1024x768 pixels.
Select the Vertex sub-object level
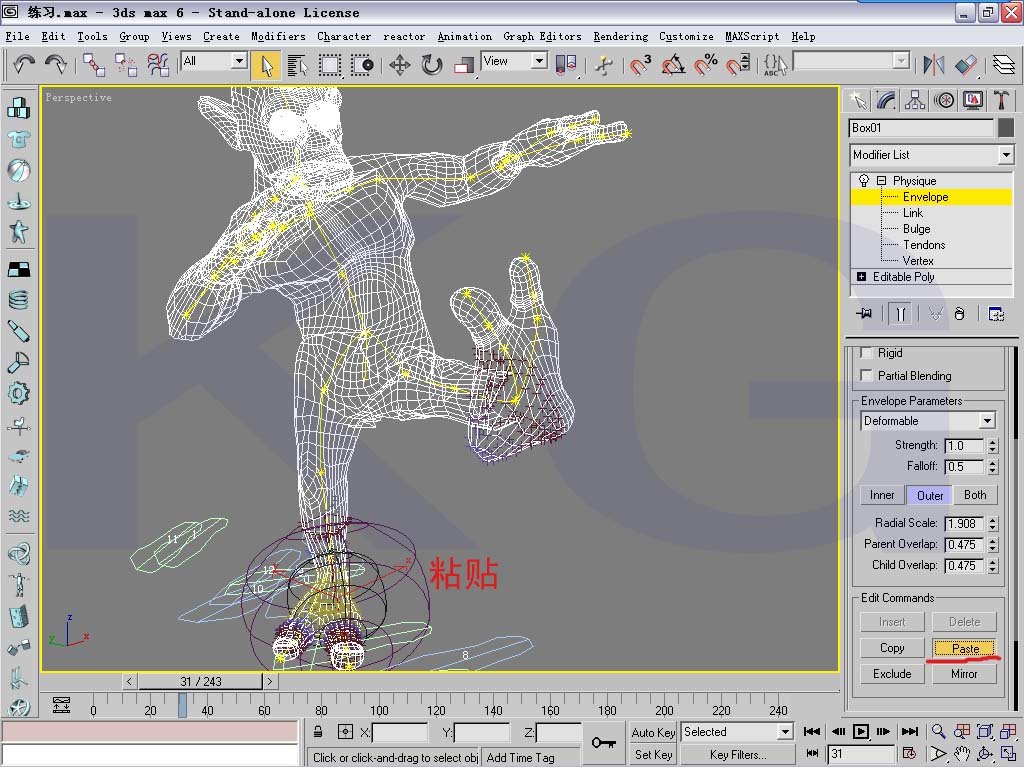click(x=918, y=261)
